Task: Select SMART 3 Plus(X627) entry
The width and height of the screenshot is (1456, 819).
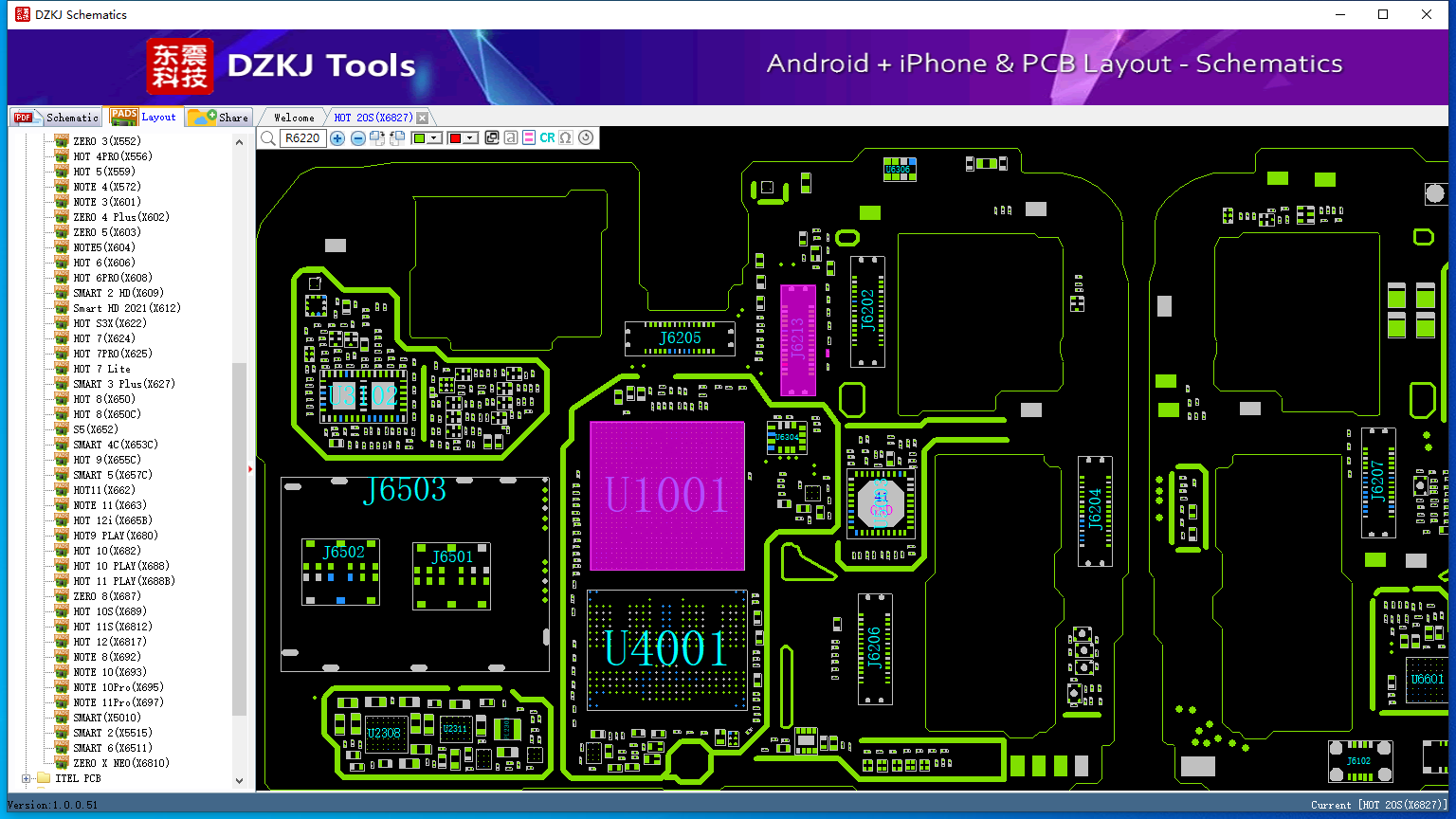Action: (x=124, y=384)
